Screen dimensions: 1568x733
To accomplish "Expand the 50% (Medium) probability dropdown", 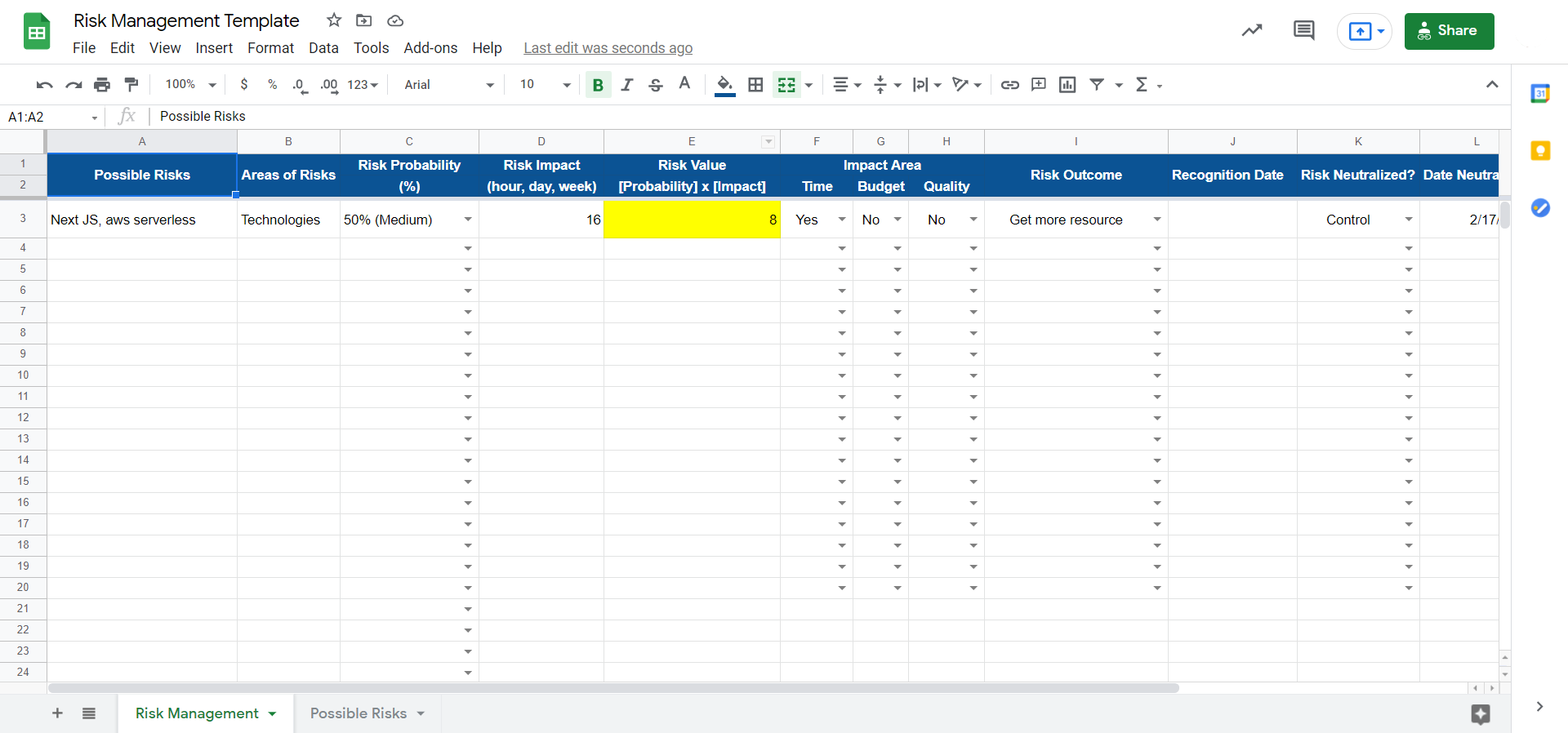I will tap(468, 220).
